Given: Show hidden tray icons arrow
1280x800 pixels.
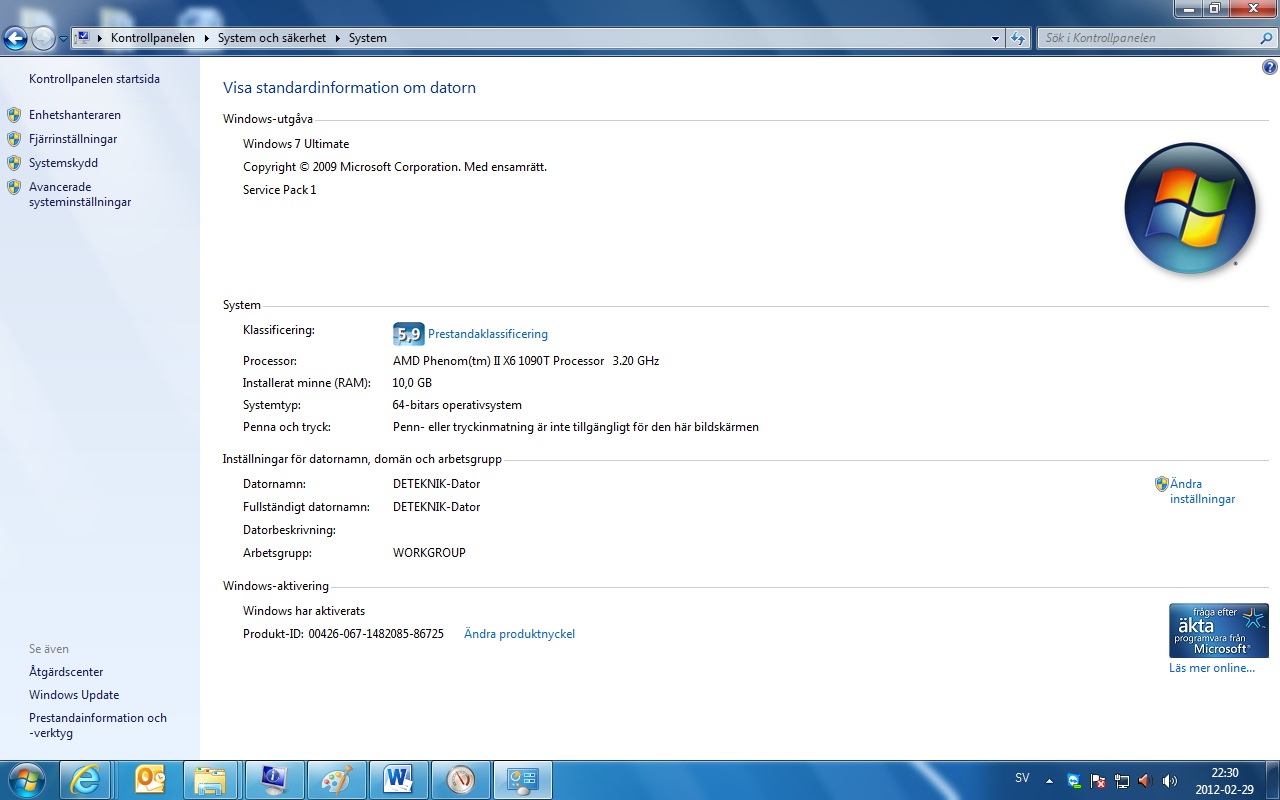Looking at the screenshot, I should (1049, 781).
